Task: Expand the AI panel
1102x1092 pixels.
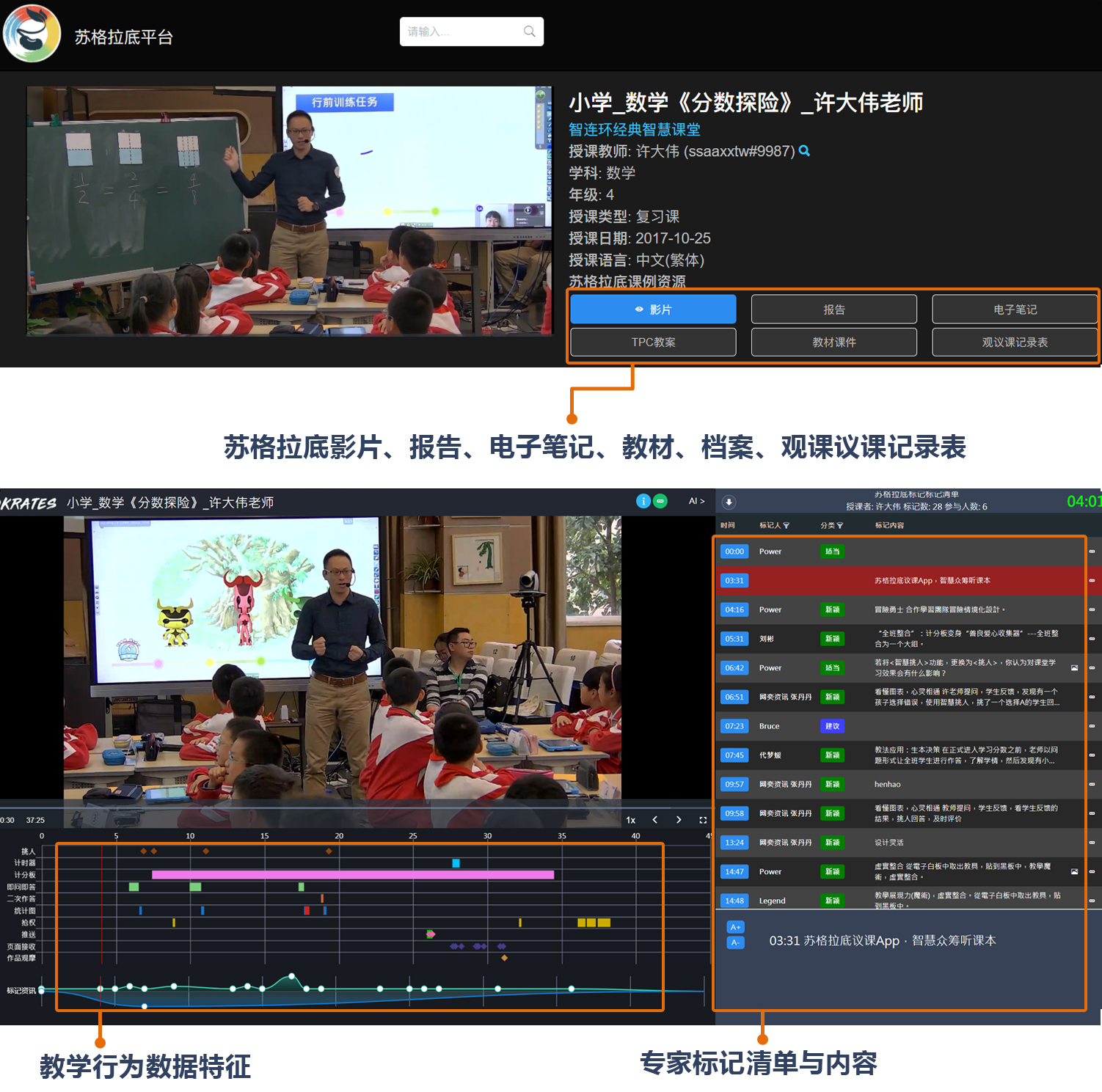Action: 696,502
